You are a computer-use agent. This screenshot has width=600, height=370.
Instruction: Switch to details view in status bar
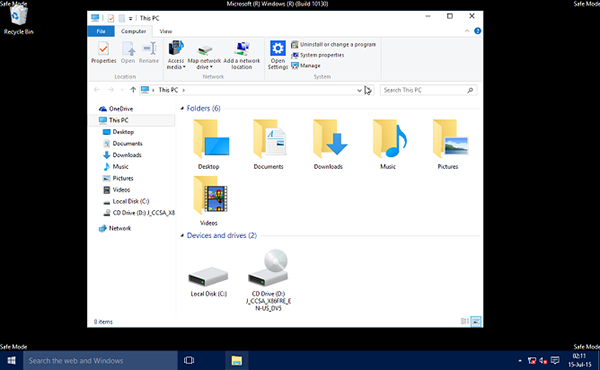tap(465, 321)
